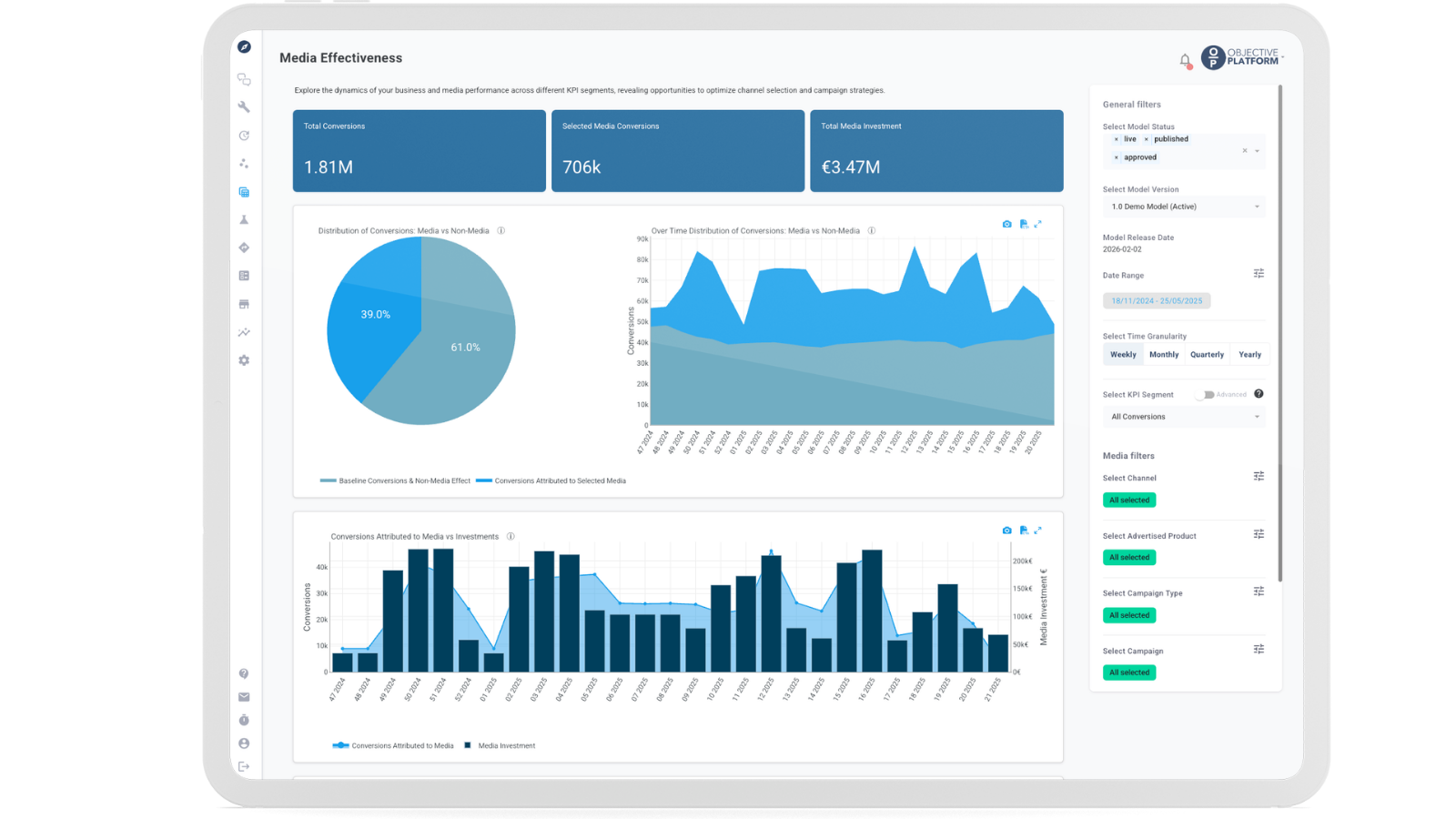
Task: Click the logout arrow sidebar icon
Action: [x=244, y=766]
